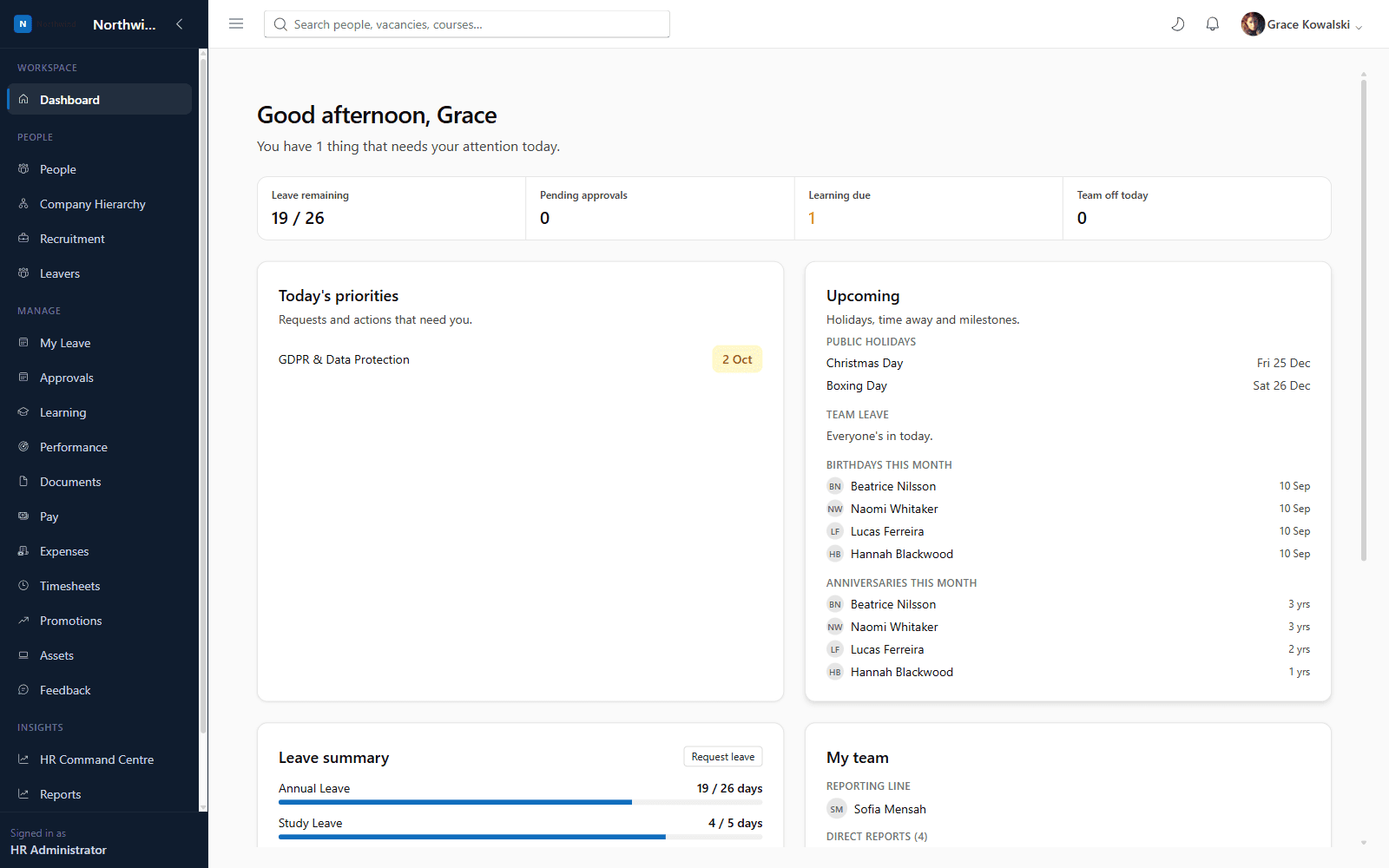Focus the search people, vacancies, courses field

pos(467,24)
